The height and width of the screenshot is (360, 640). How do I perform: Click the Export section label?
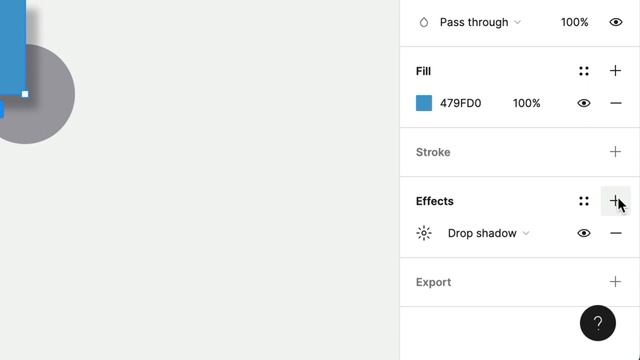(x=433, y=282)
